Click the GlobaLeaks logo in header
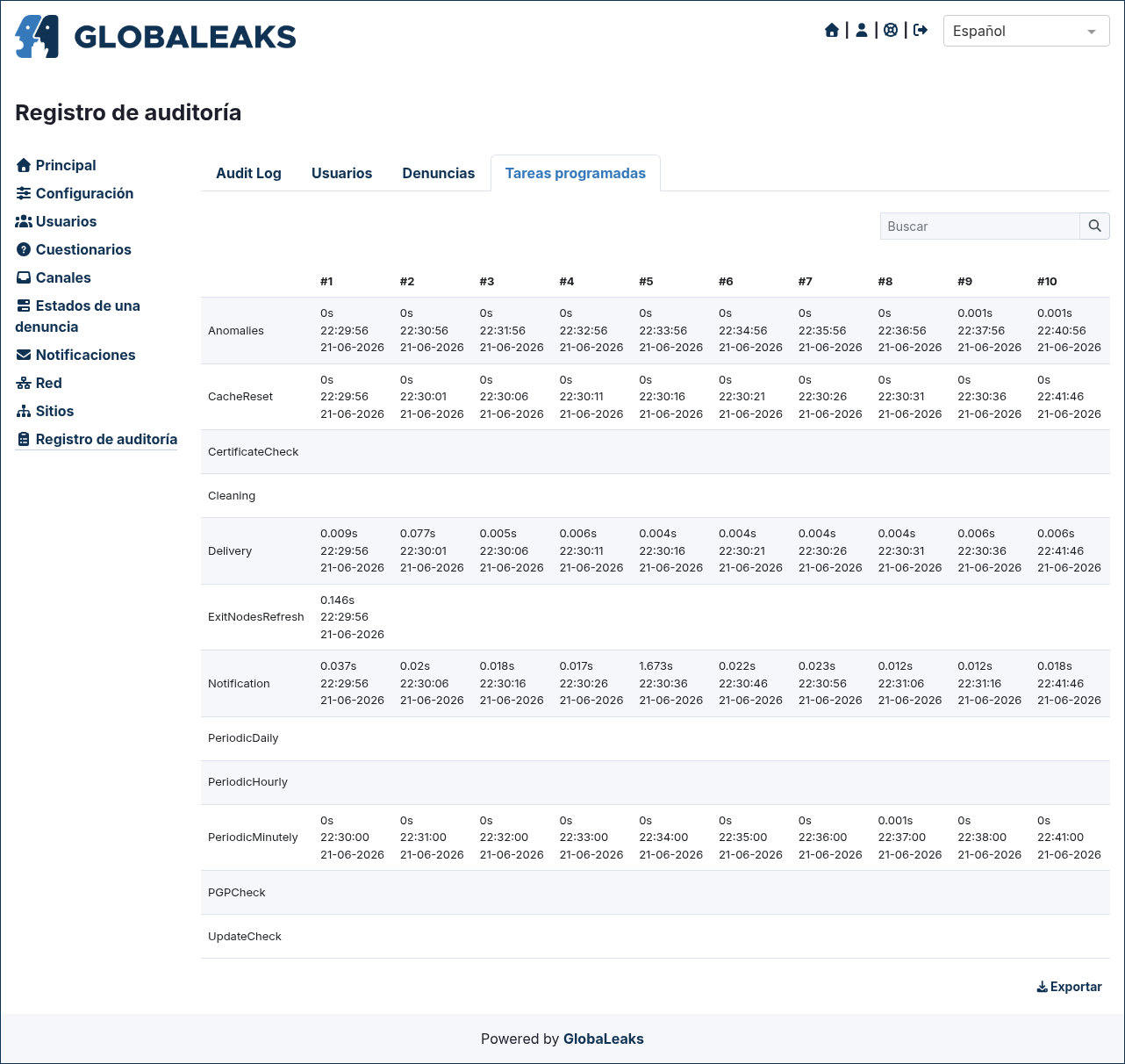 [155, 36]
